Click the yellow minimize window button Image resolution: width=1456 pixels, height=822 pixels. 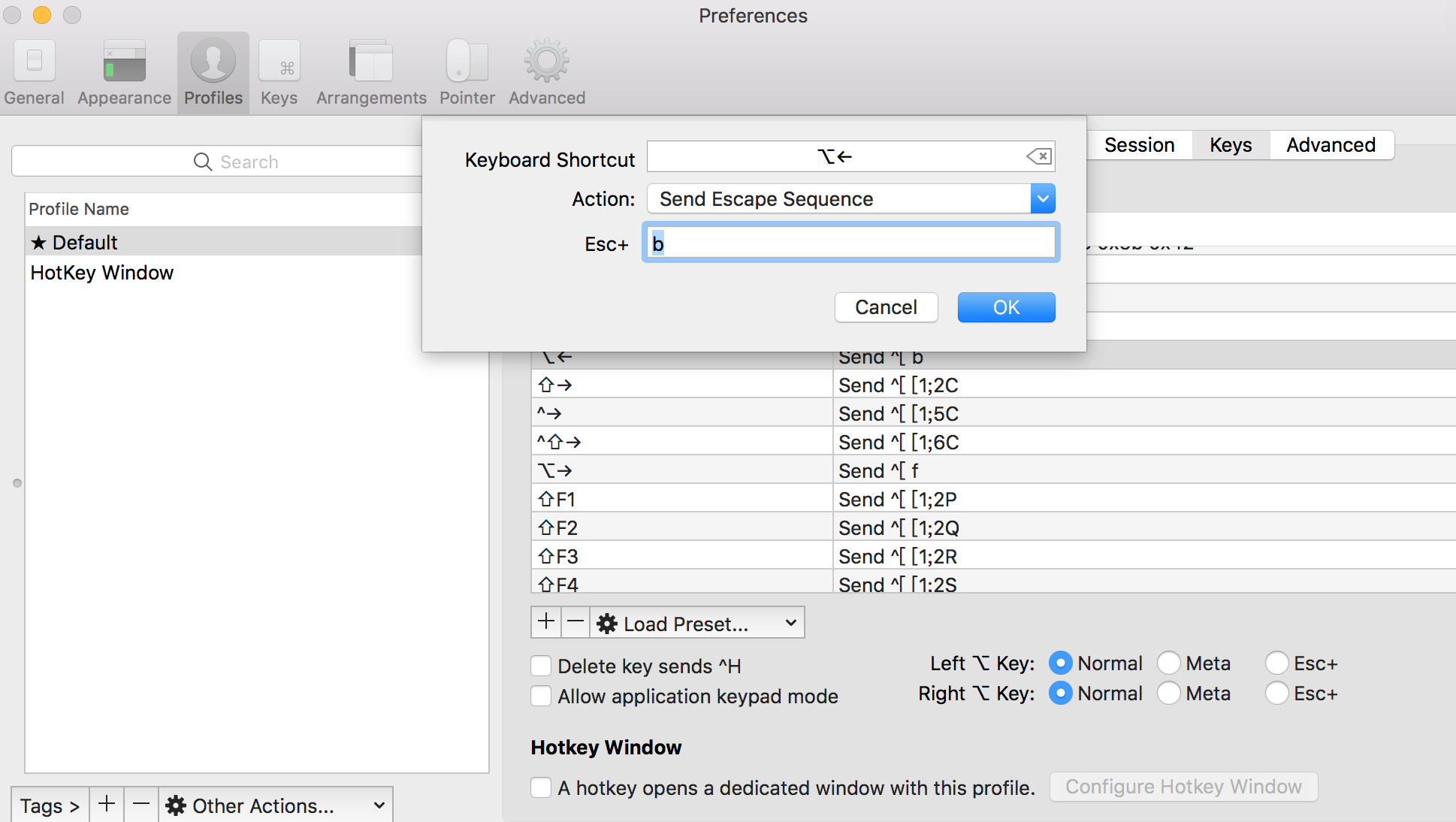click(x=42, y=15)
